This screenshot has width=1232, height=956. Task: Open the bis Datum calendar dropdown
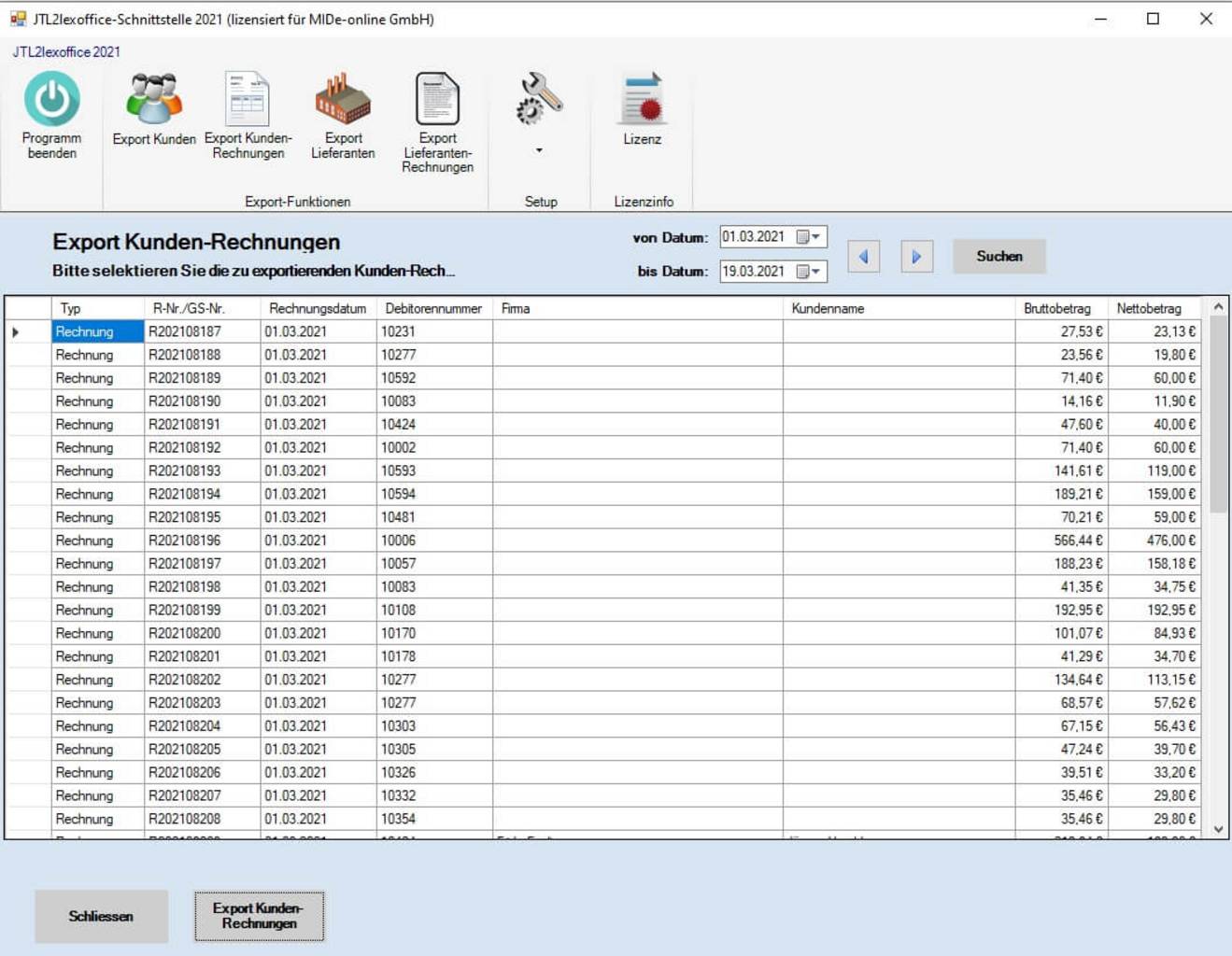(x=809, y=272)
